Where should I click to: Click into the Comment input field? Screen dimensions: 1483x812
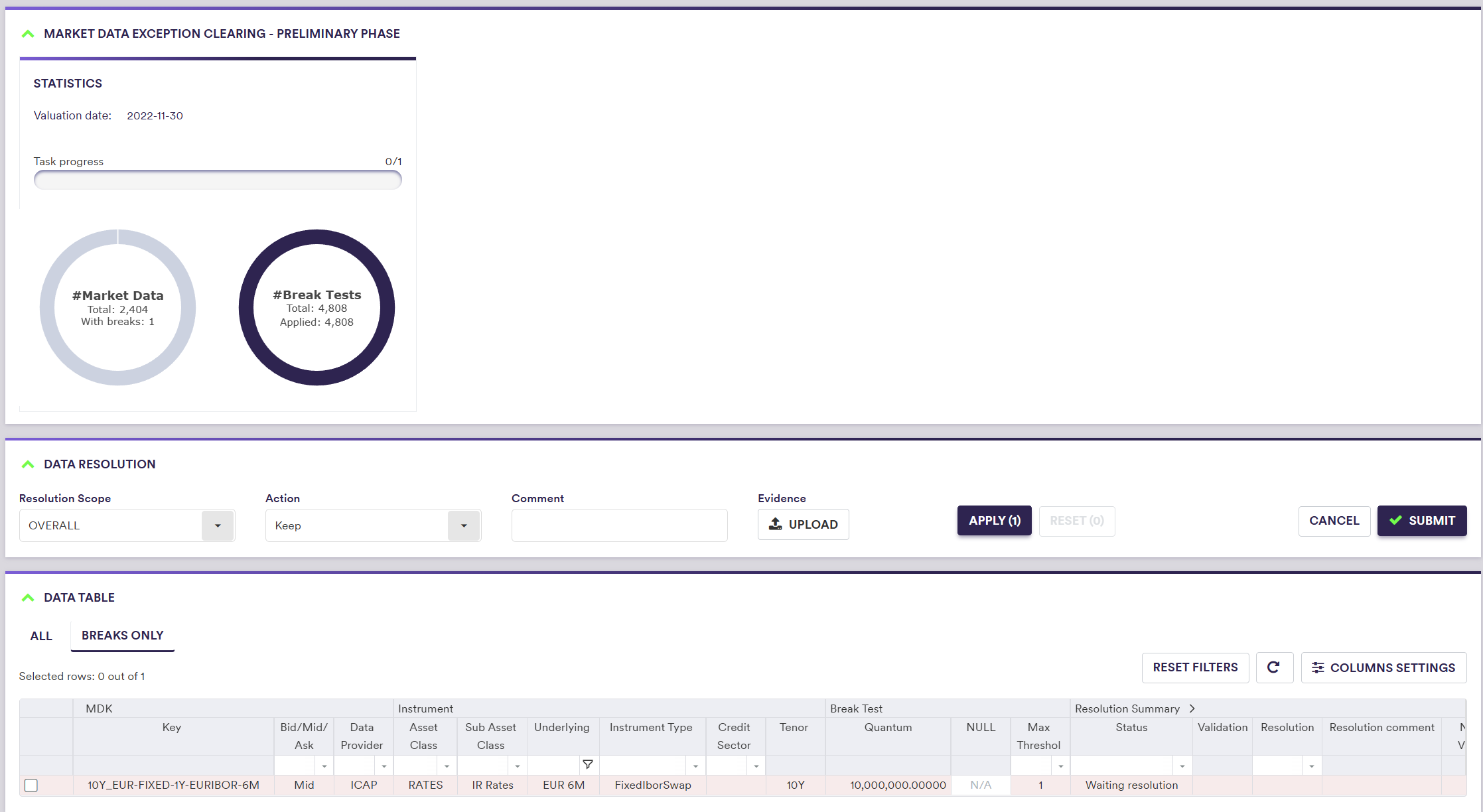[619, 525]
